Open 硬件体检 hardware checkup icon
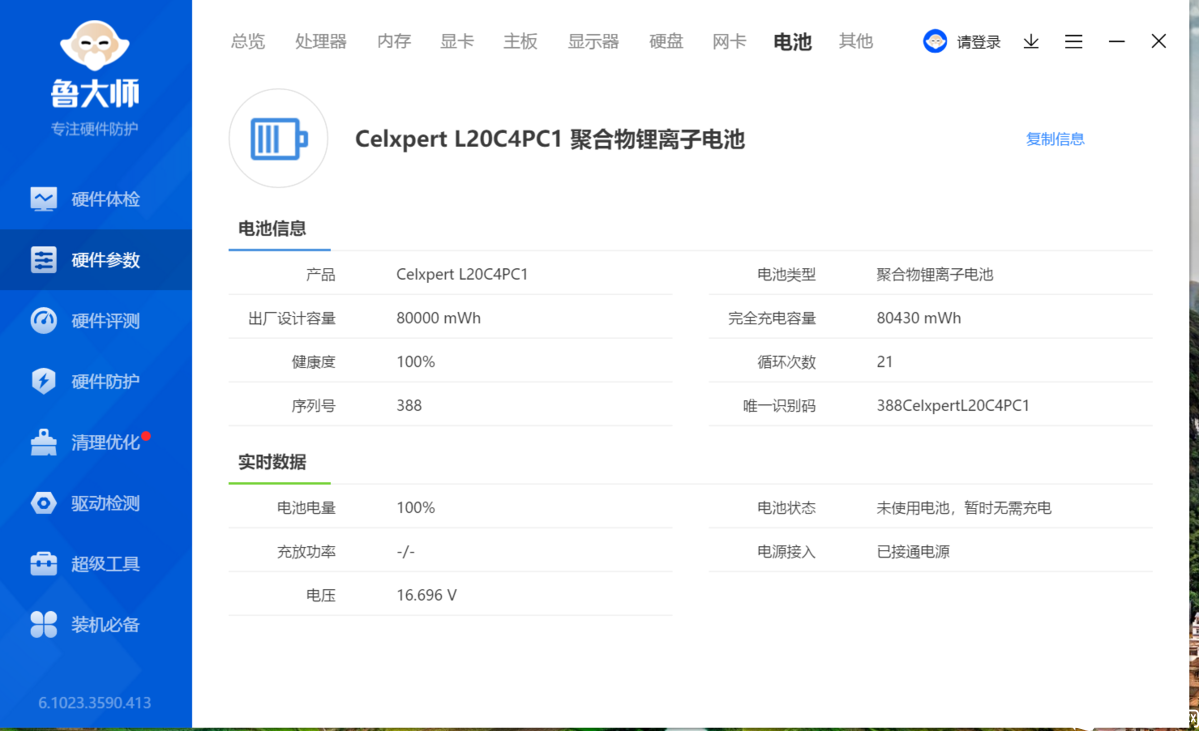 [44, 199]
